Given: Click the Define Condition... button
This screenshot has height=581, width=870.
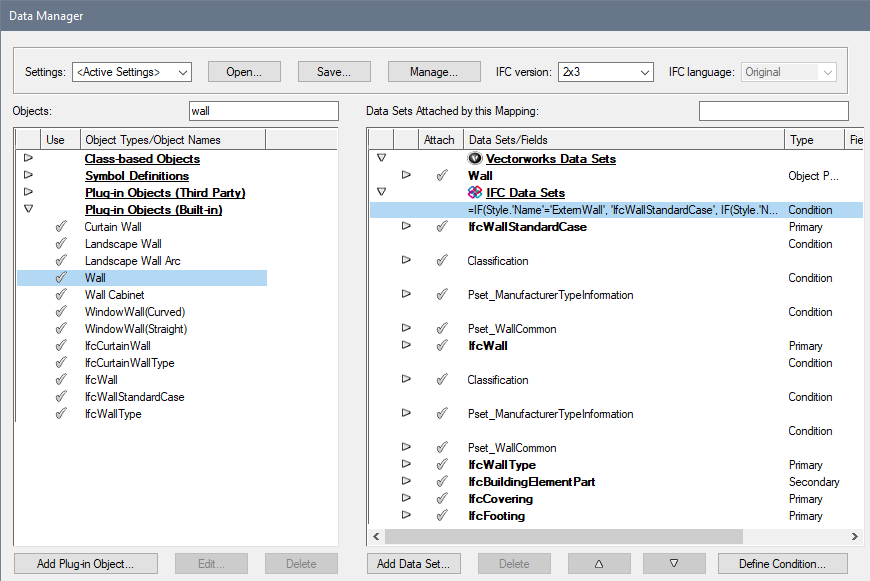Looking at the screenshot, I should pos(782,564).
